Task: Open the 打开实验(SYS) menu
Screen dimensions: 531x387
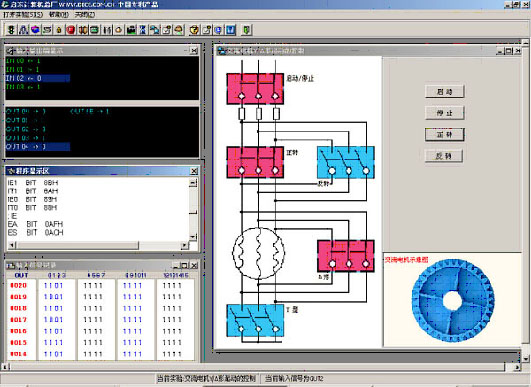Action: point(23,15)
